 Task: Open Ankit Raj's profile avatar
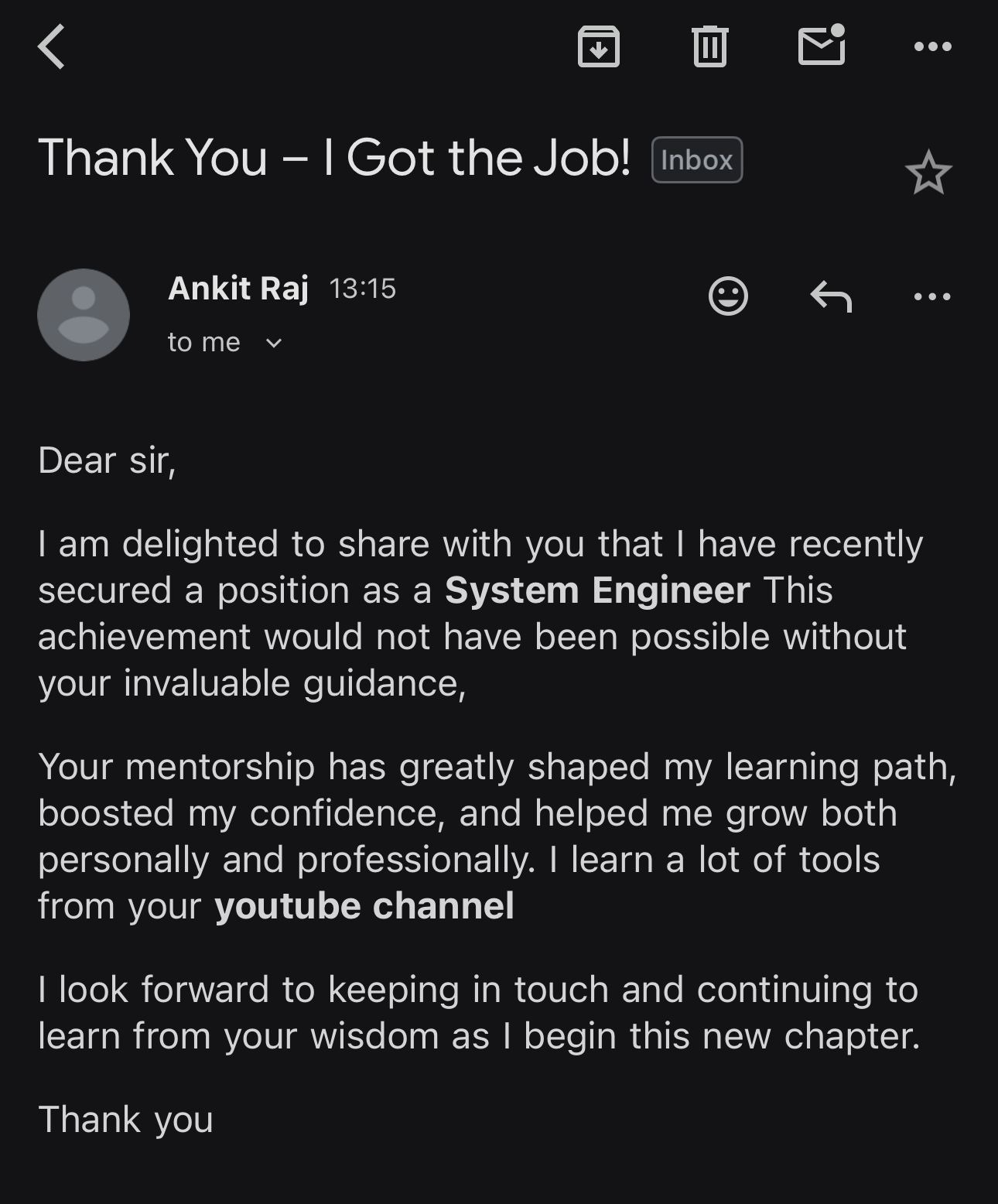(84, 315)
